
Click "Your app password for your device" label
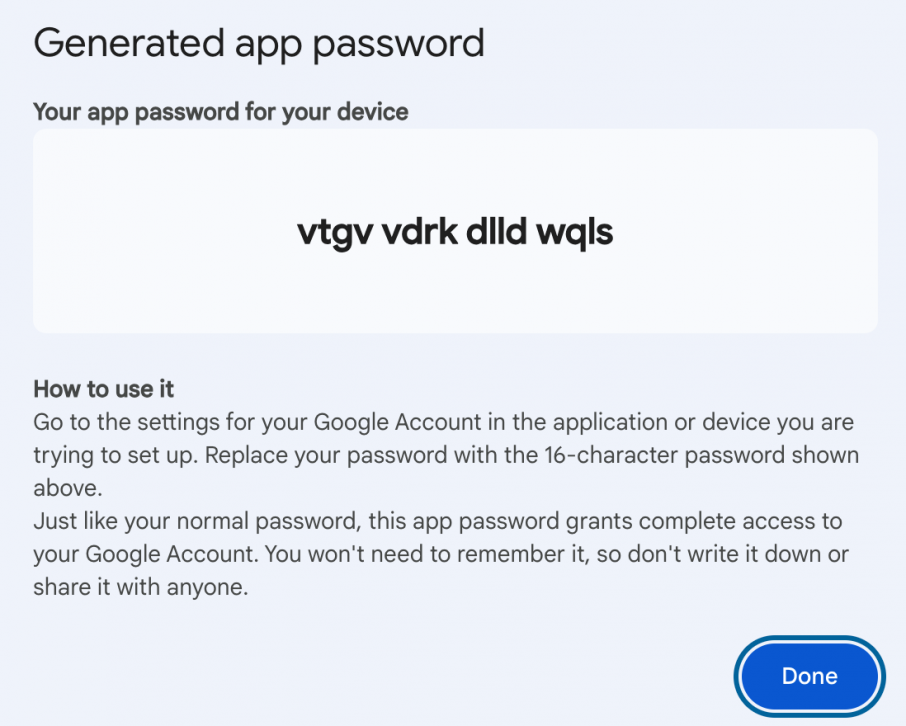[x=221, y=111]
